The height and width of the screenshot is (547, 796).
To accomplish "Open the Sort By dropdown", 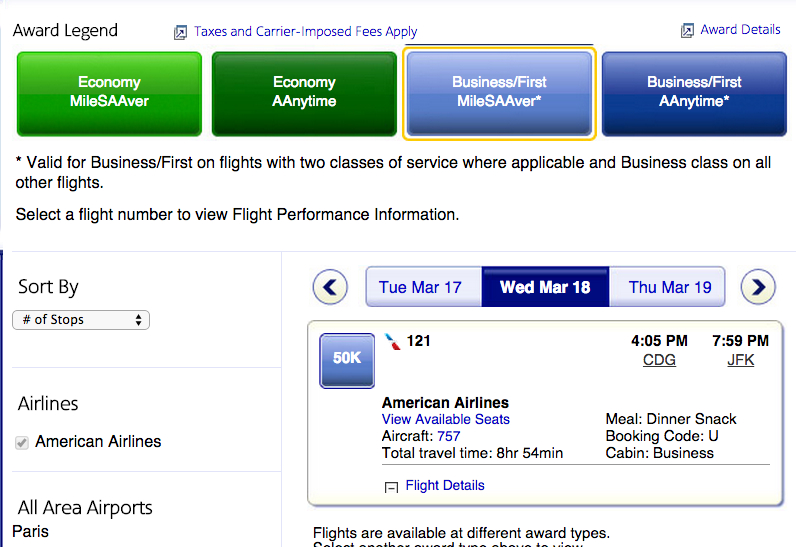I will (81, 320).
